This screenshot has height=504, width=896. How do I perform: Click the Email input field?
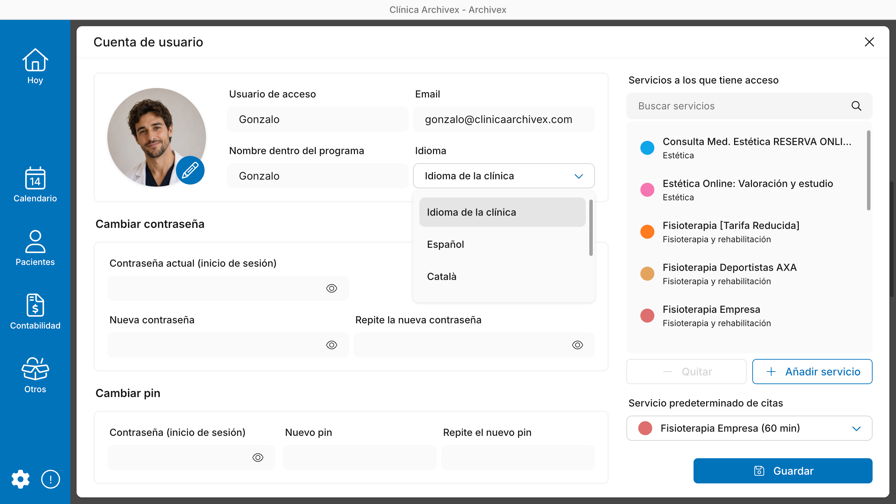[503, 119]
